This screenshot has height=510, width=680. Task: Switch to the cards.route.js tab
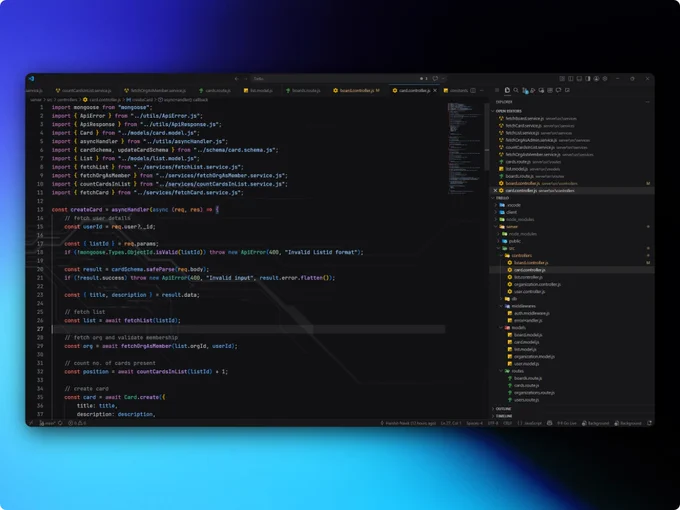coord(215,90)
